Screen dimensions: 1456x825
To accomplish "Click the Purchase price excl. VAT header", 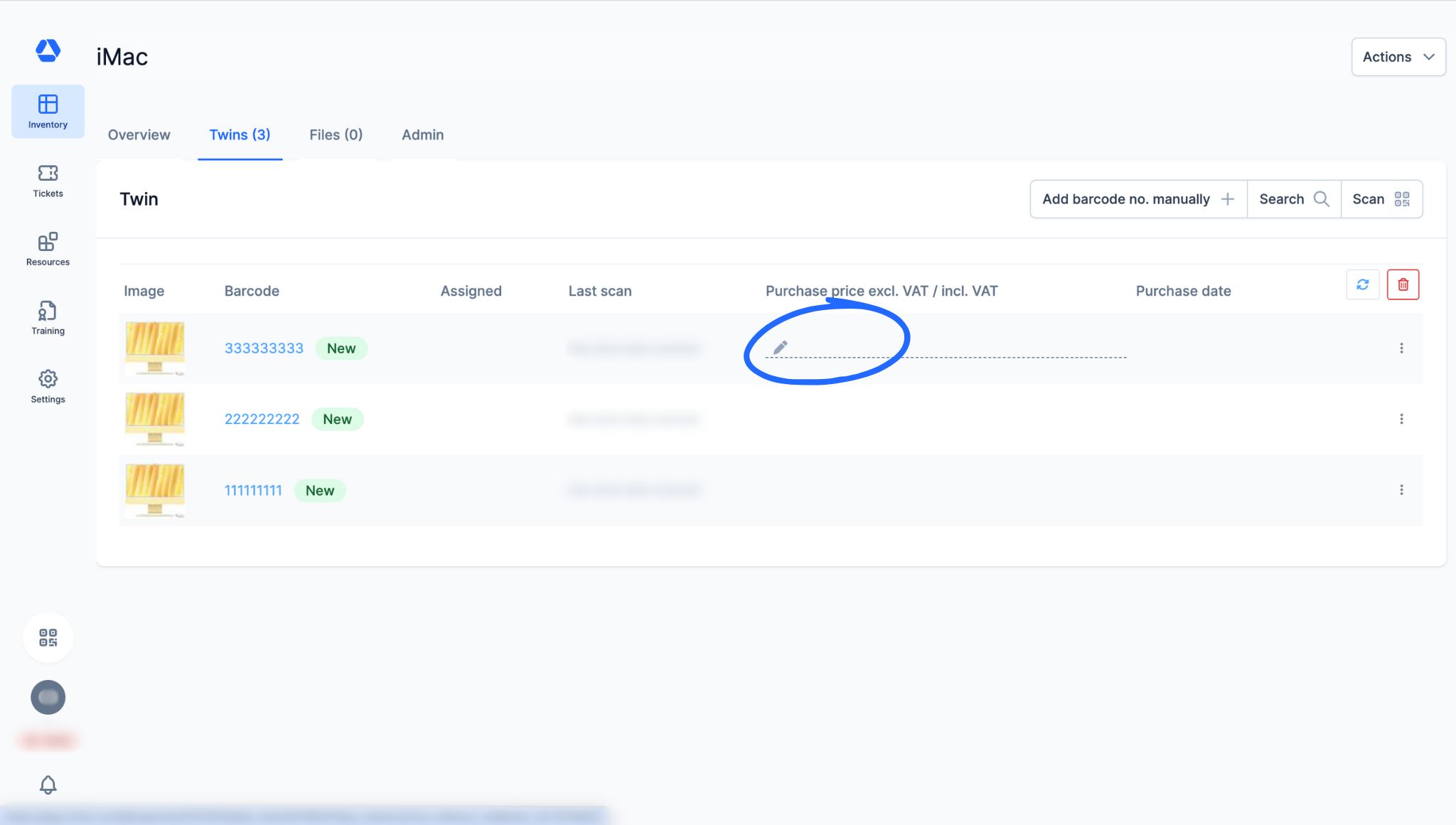I will click(x=882, y=291).
